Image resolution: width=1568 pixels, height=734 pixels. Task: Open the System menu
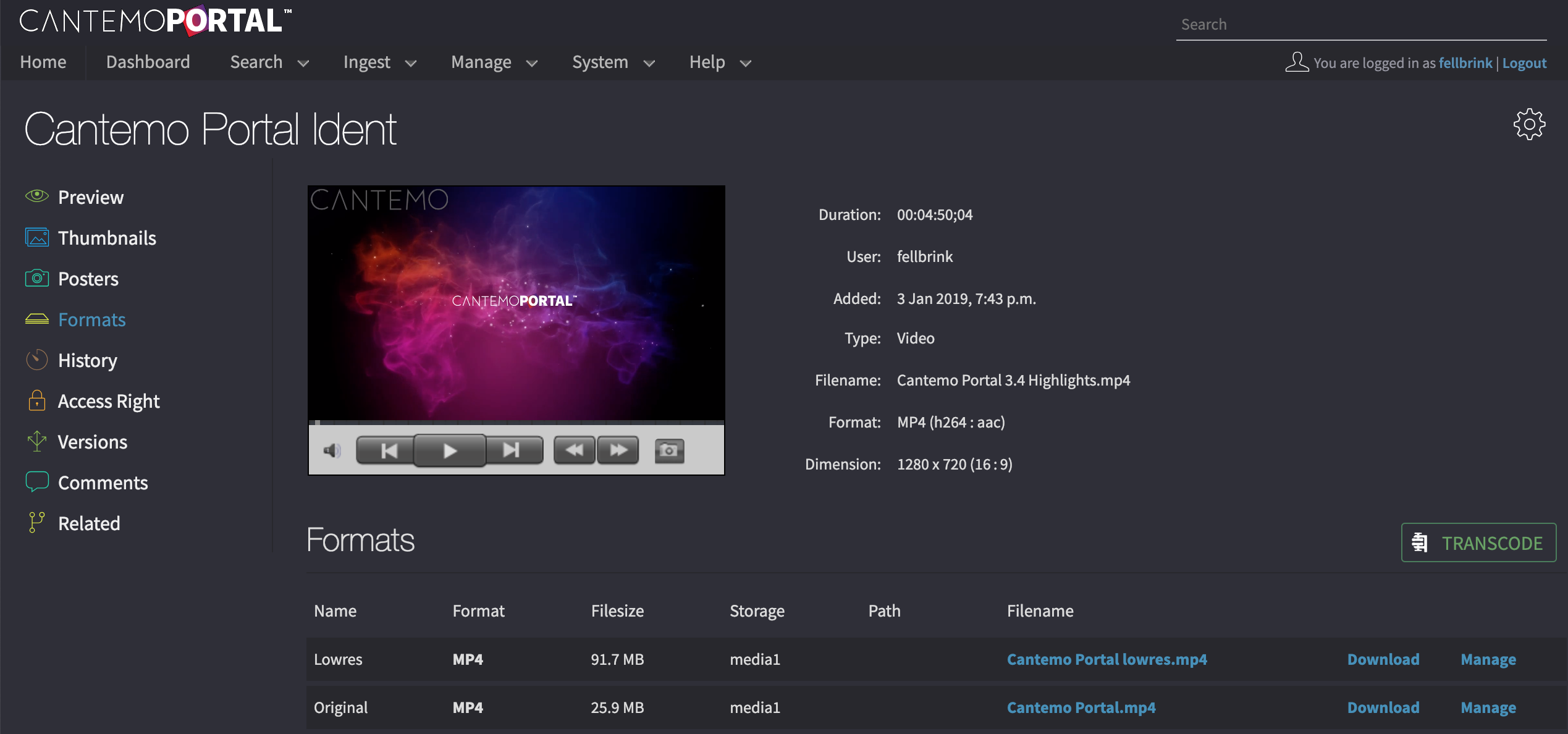coord(600,62)
